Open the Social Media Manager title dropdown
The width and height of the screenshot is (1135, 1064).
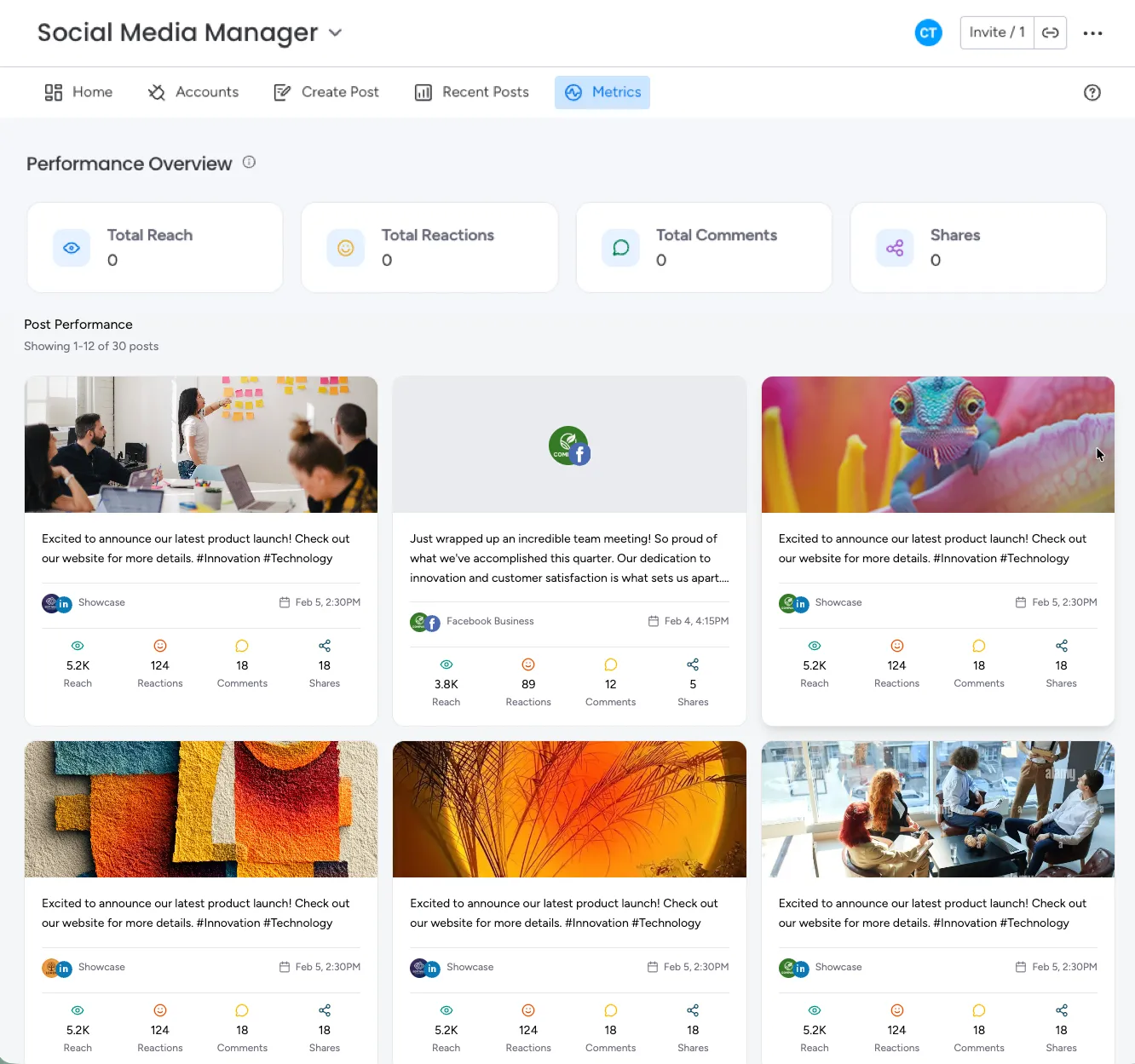click(x=335, y=32)
